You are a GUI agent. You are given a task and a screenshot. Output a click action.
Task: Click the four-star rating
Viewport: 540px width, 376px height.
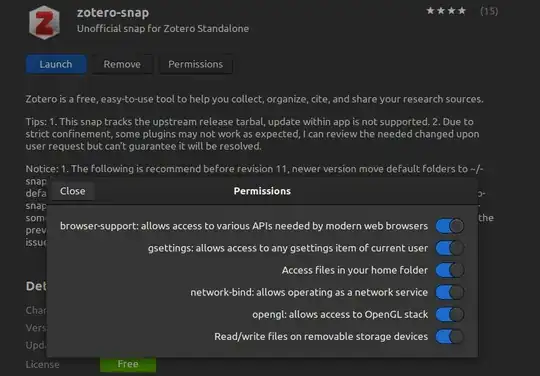[446, 11]
